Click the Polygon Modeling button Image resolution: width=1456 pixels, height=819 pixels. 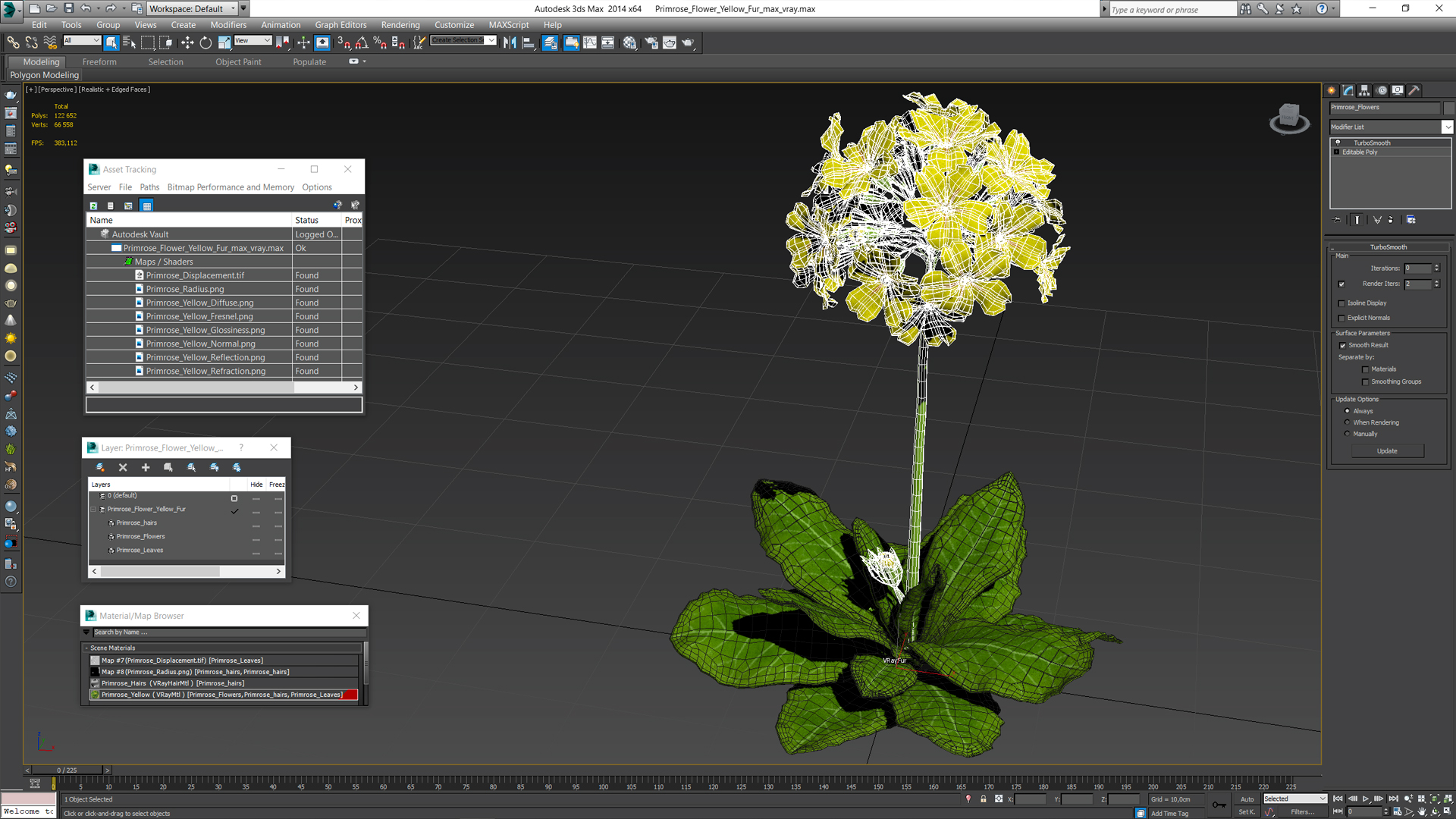click(x=44, y=75)
